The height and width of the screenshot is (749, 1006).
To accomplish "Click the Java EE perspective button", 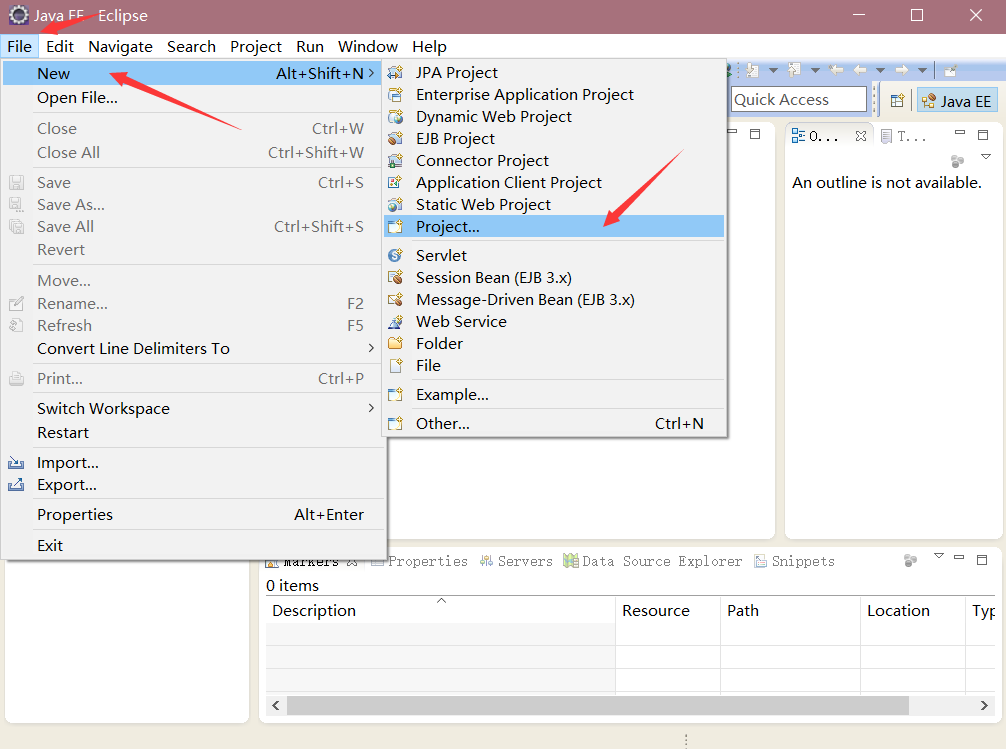I will (x=956, y=100).
